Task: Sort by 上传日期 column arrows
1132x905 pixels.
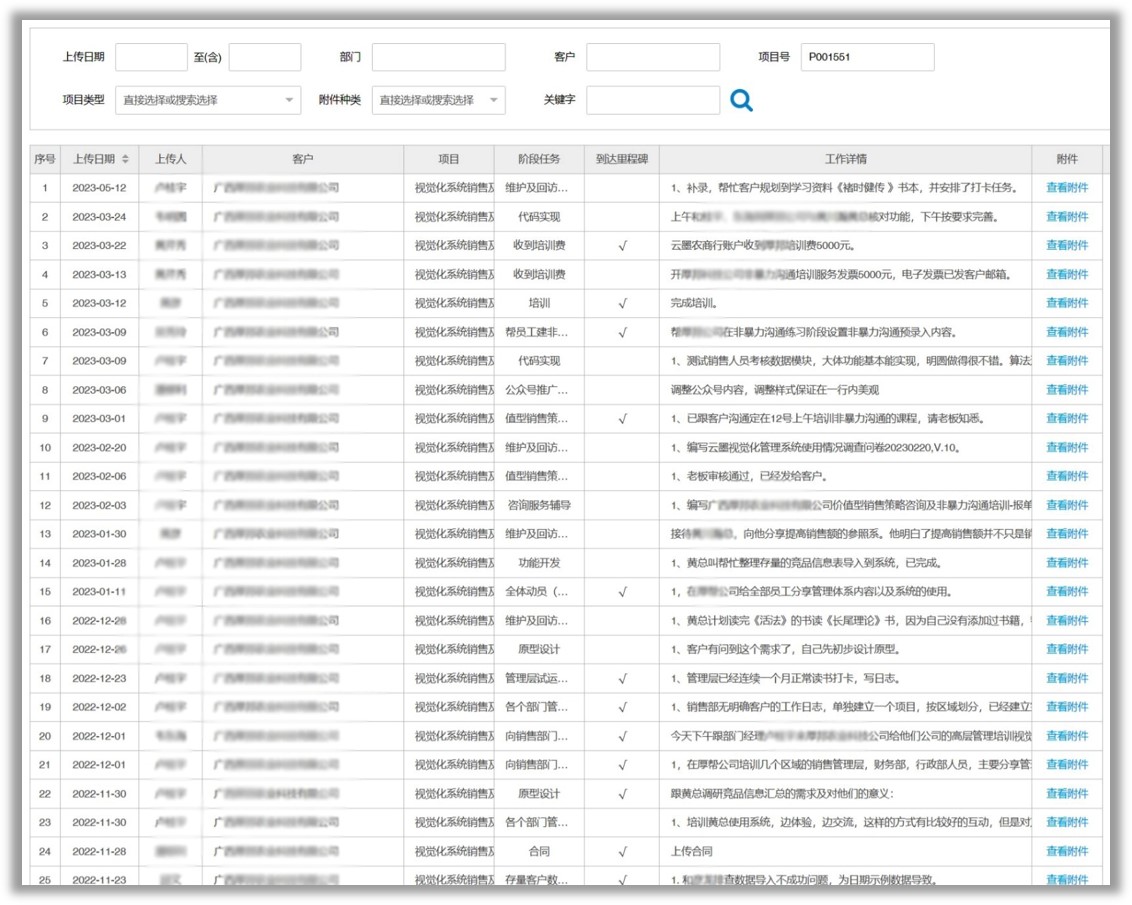Action: pyautogui.click(x=125, y=159)
